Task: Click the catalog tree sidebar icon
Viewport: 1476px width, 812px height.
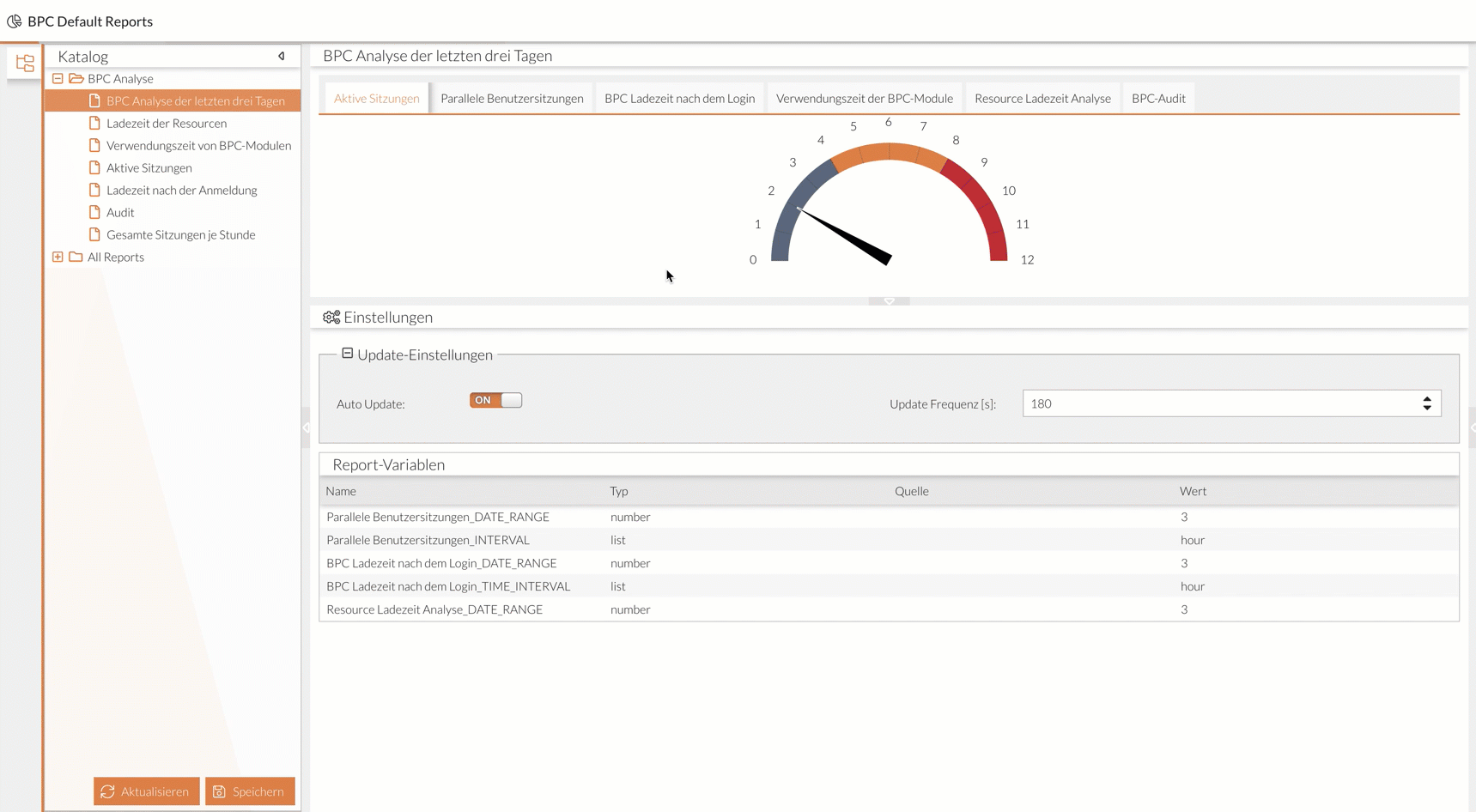Action: tap(25, 63)
